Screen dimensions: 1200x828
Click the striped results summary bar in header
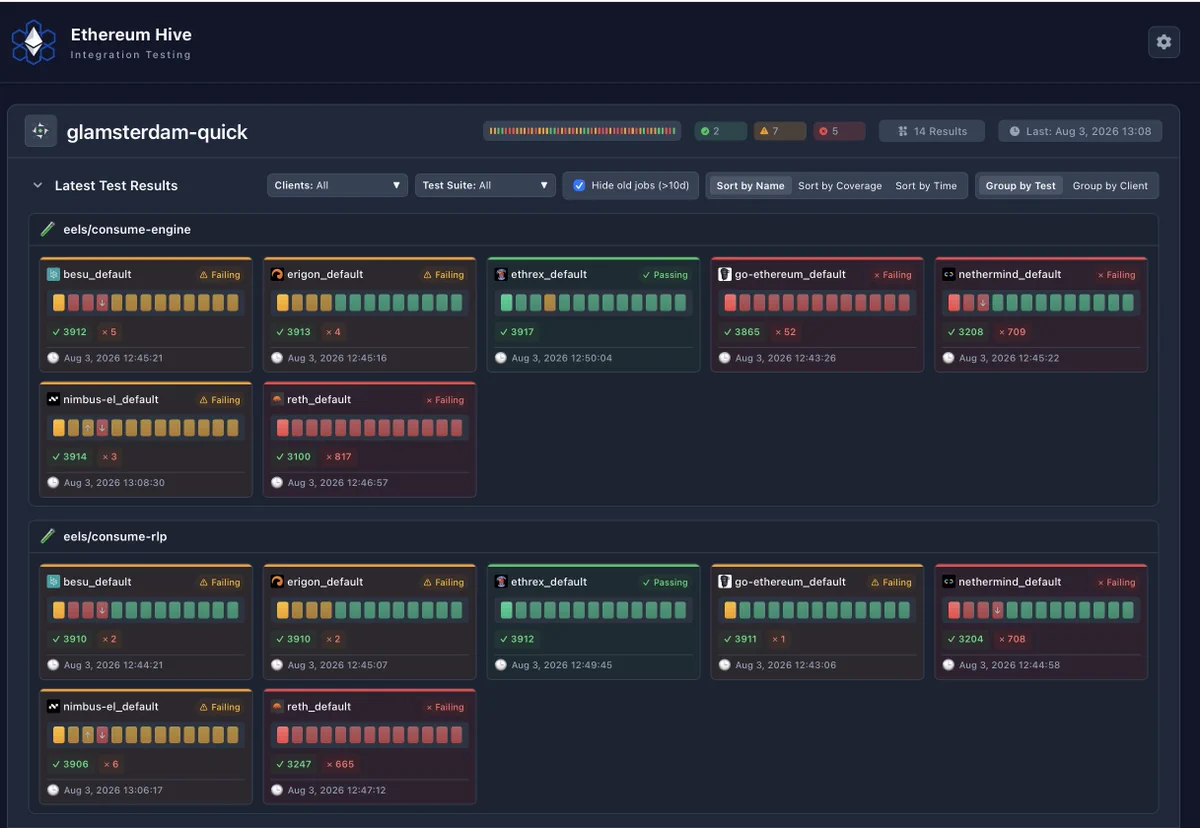point(582,131)
